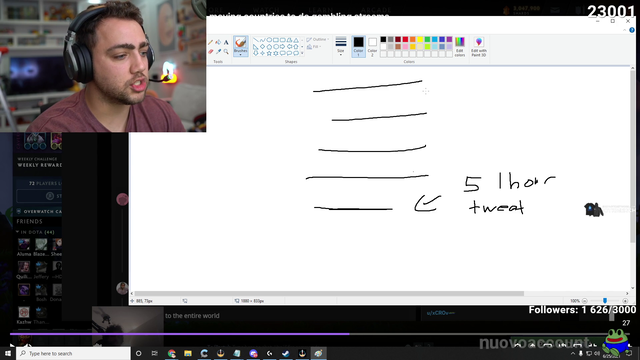
Task: Open Task View from the taskbar
Action: [154, 353]
